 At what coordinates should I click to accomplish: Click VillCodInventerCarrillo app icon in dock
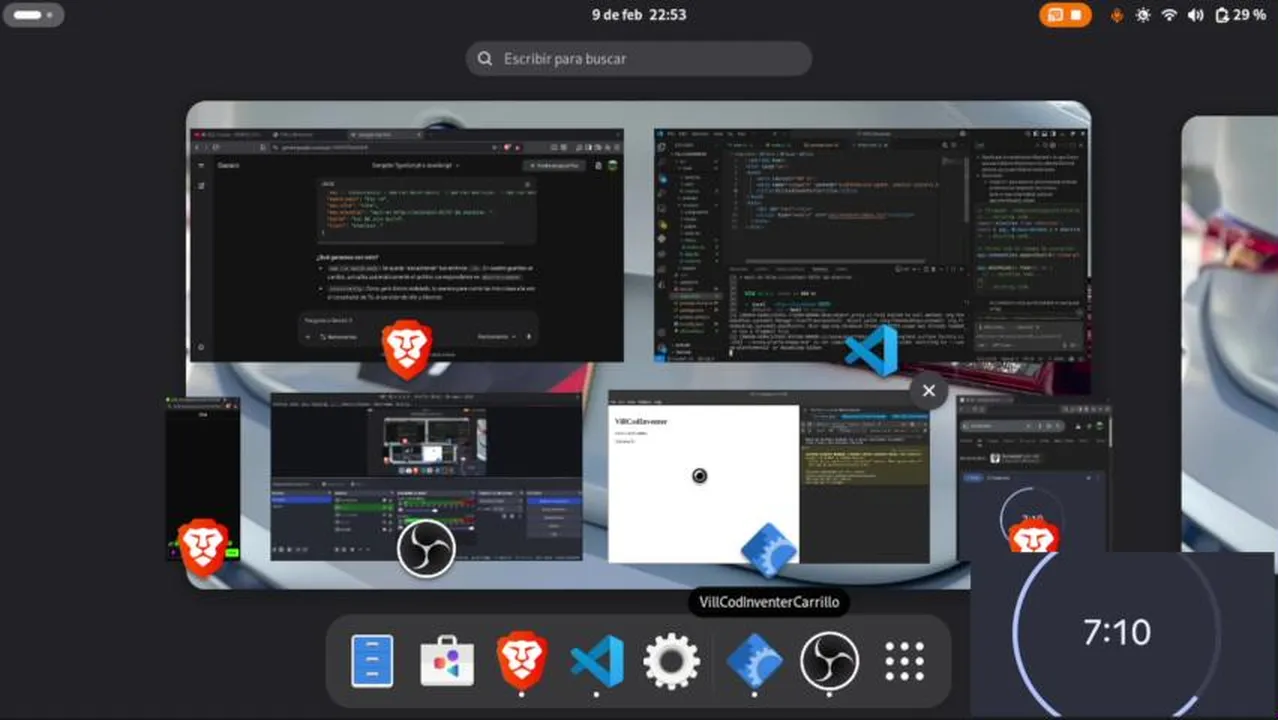754,661
